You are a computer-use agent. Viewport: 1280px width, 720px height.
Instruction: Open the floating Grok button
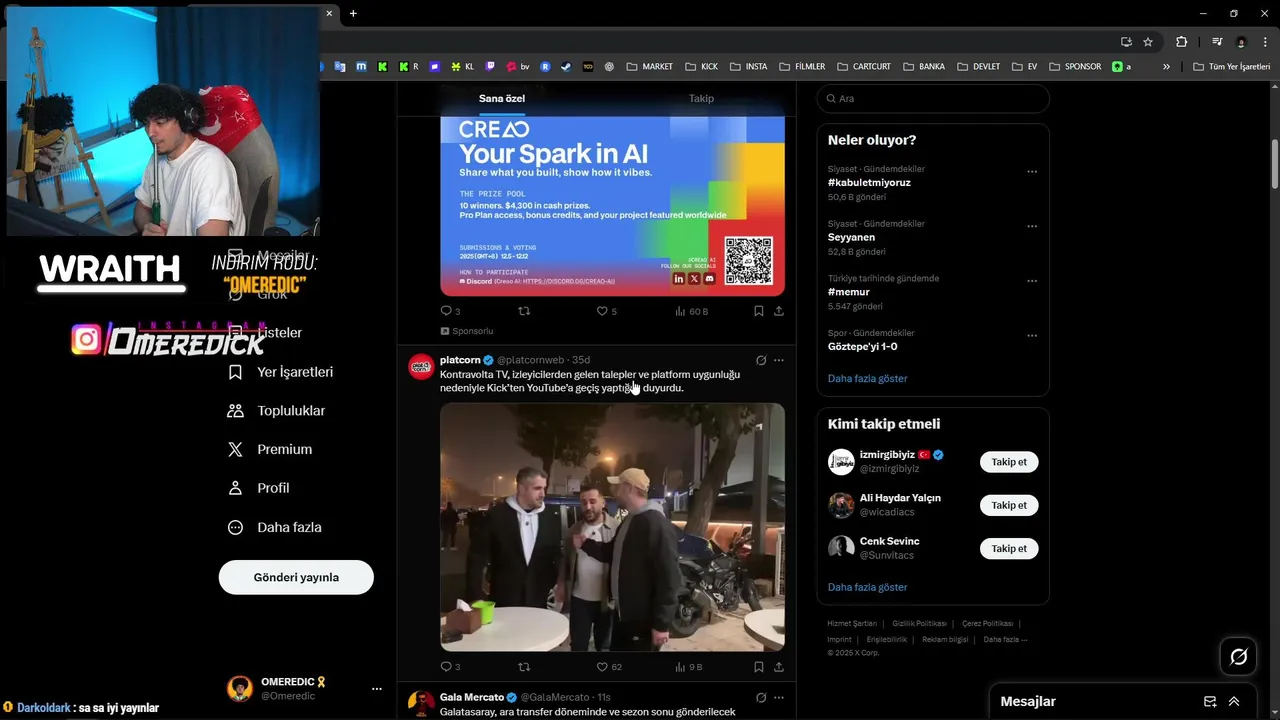point(1238,657)
